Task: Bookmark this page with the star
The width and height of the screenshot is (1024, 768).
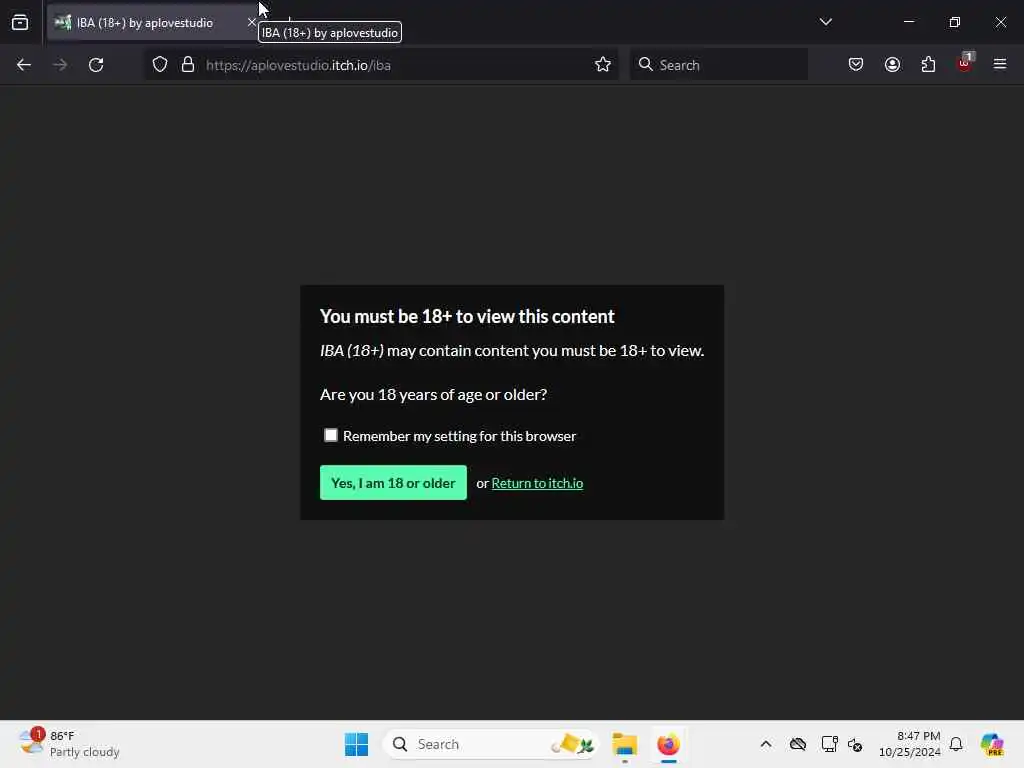Action: pyautogui.click(x=603, y=65)
